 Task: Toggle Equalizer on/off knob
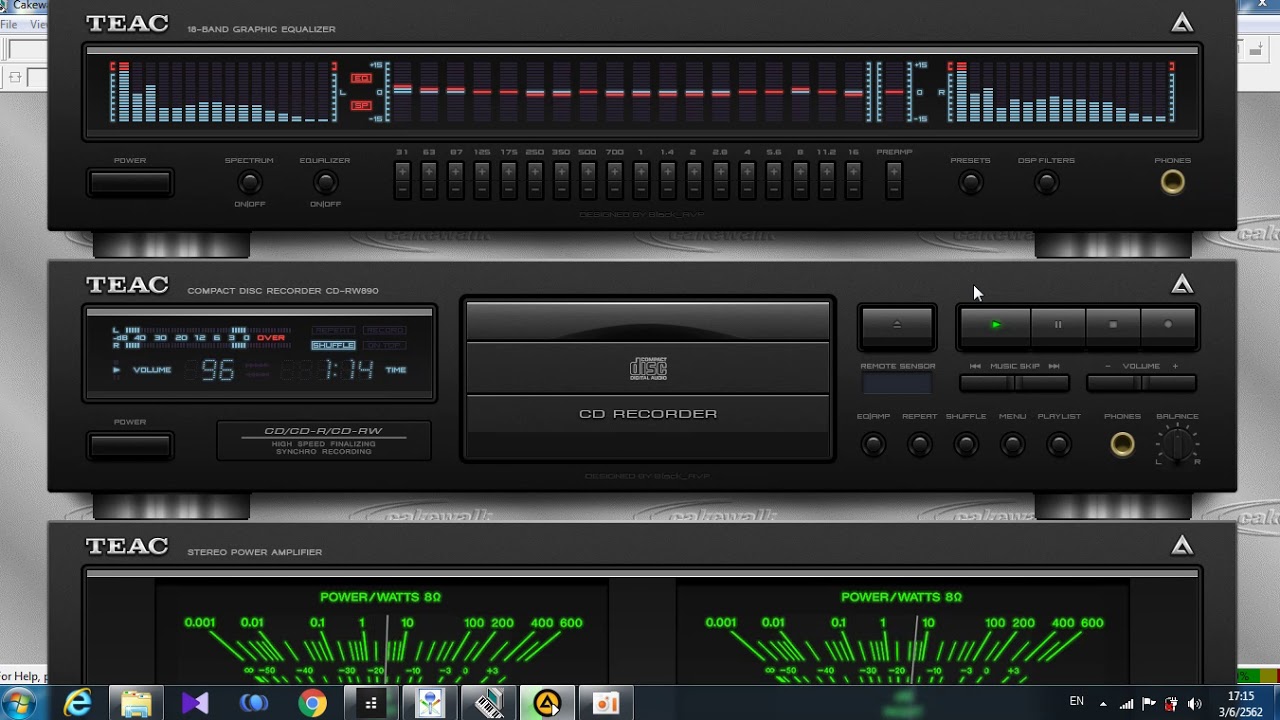[325, 182]
